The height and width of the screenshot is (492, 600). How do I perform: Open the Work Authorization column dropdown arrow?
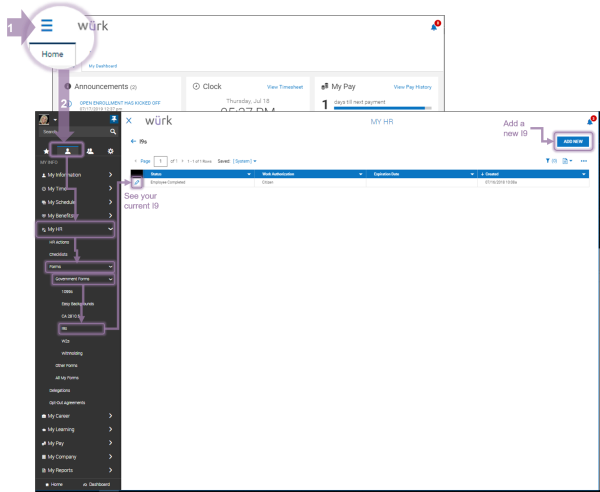pos(360,174)
